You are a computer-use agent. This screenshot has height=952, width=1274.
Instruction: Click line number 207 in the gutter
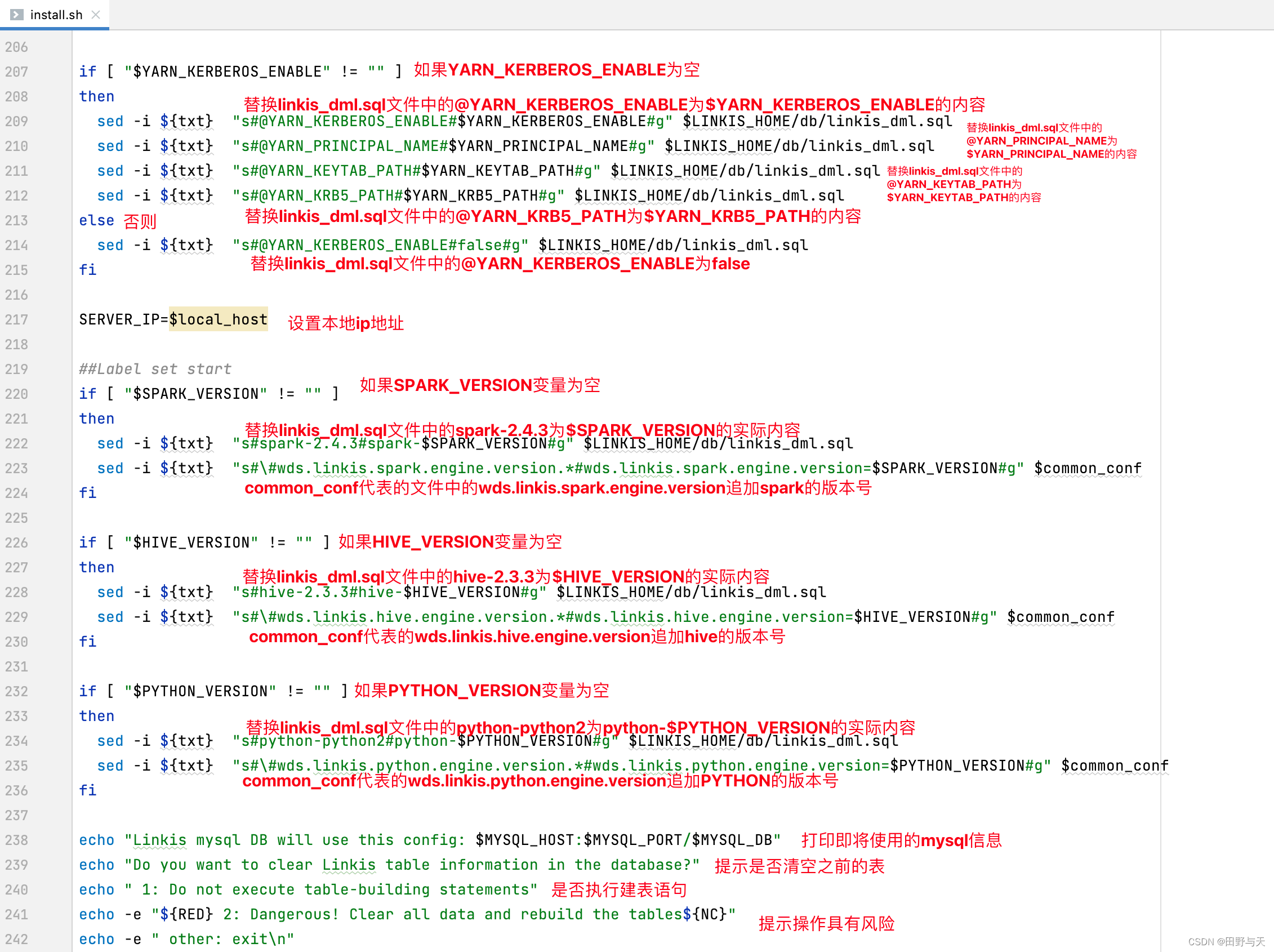[17, 72]
